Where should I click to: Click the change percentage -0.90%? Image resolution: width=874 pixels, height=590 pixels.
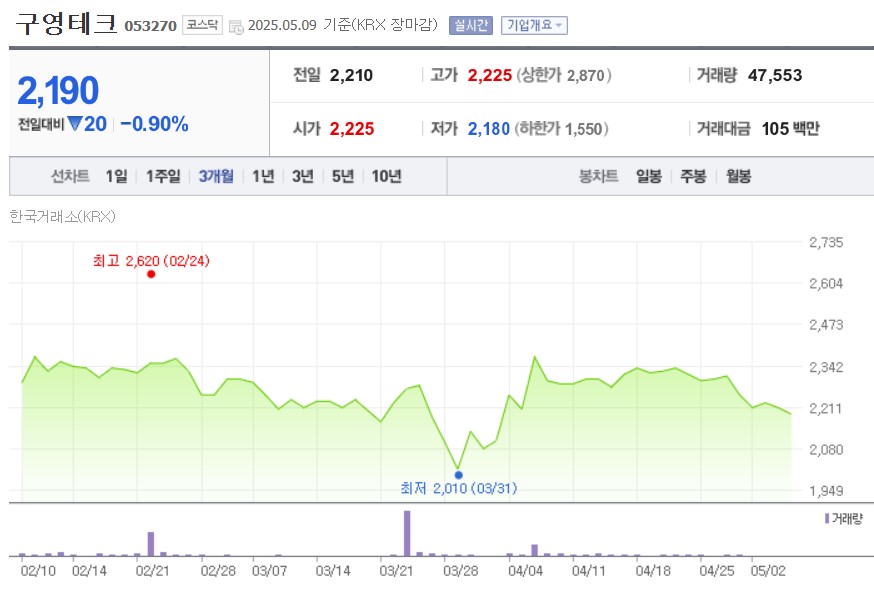click(x=154, y=124)
